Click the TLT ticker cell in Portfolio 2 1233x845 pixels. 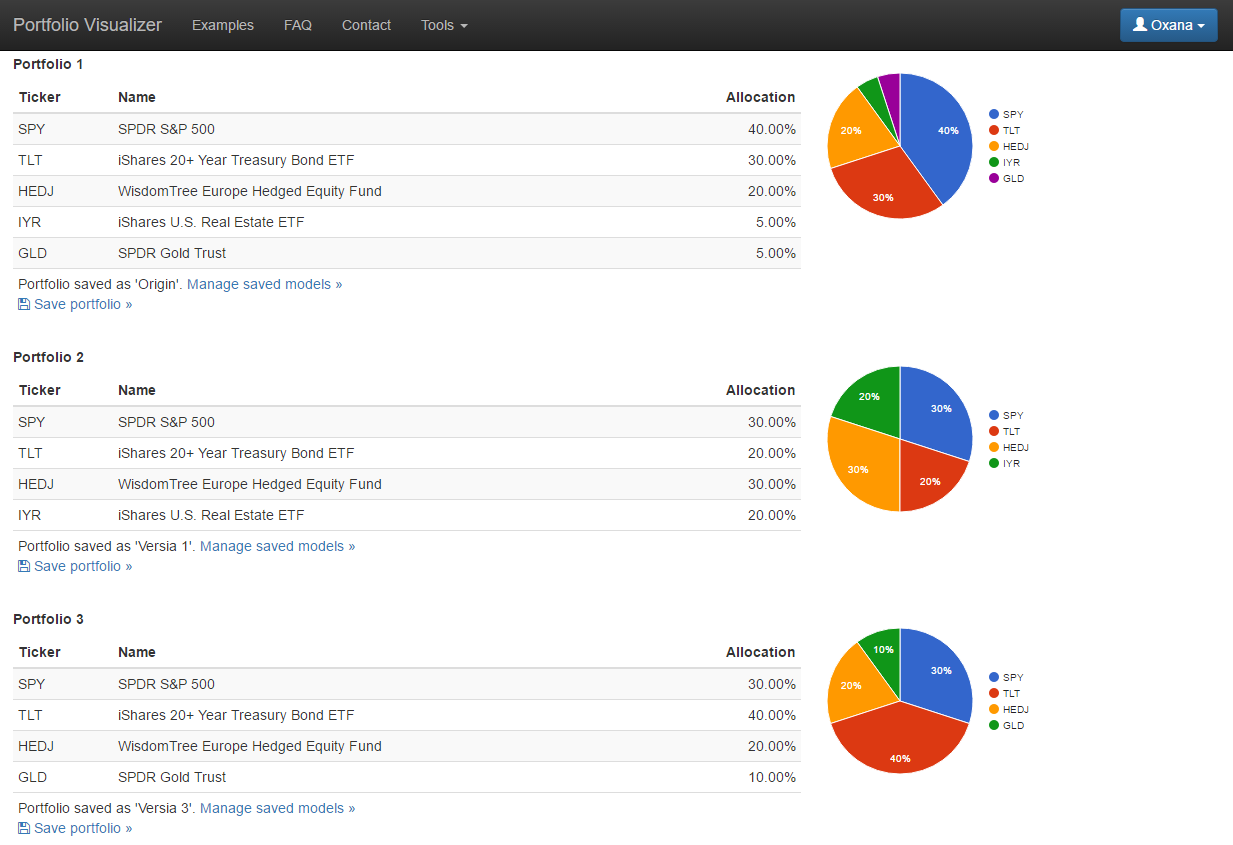[x=30, y=453]
